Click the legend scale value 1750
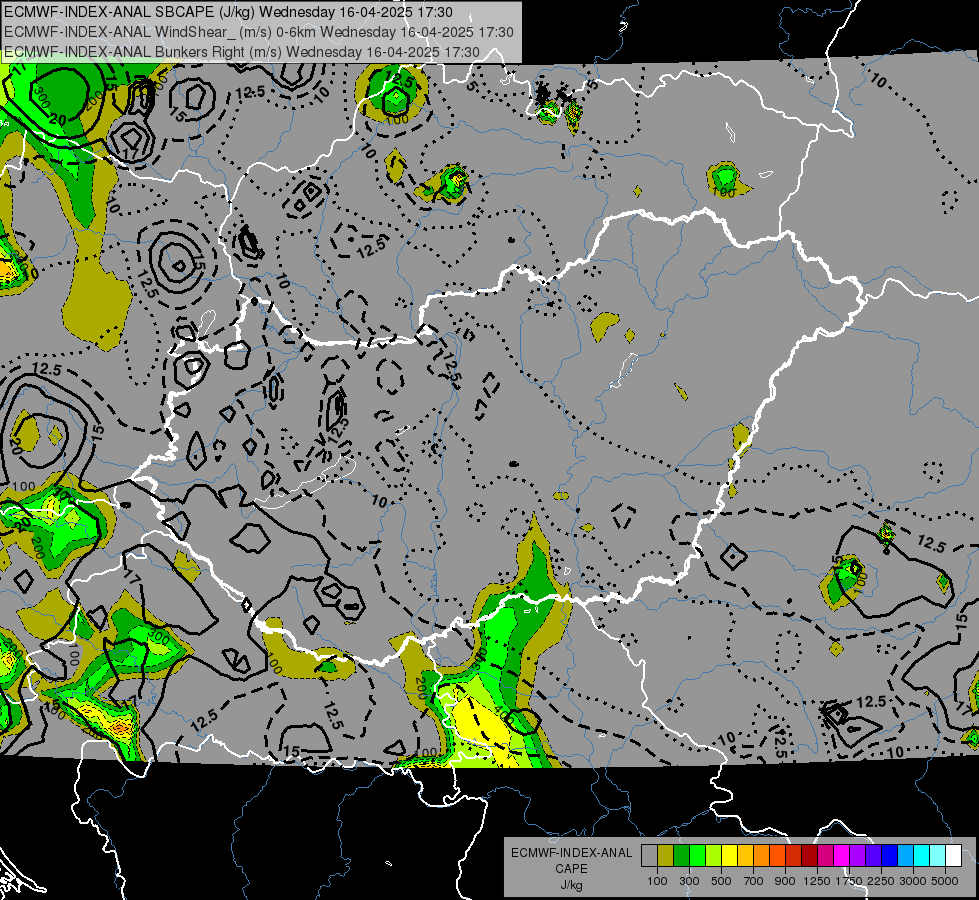Viewport: 979px width, 900px height. click(x=849, y=881)
